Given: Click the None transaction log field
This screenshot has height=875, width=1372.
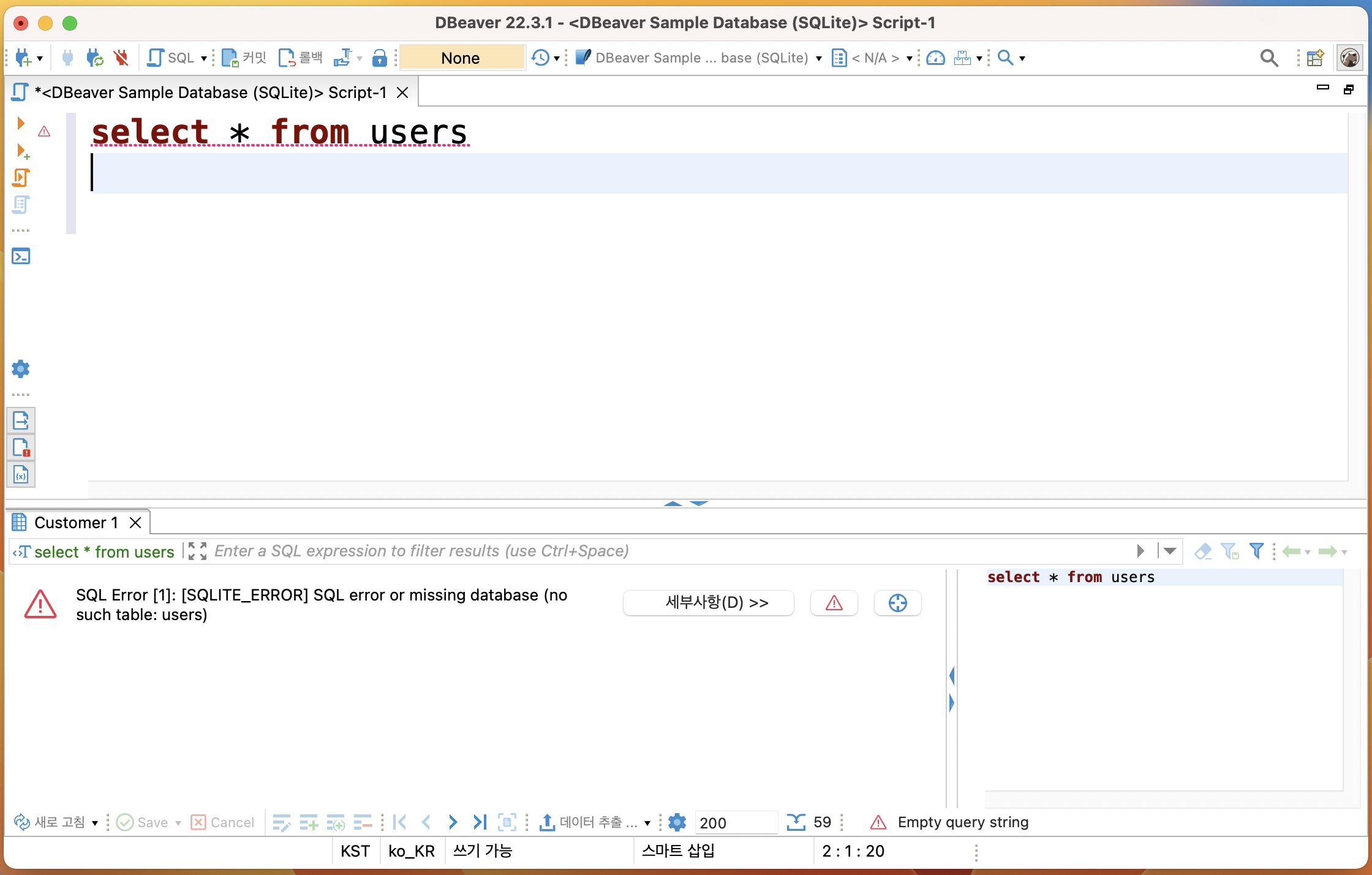Looking at the screenshot, I should point(461,58).
